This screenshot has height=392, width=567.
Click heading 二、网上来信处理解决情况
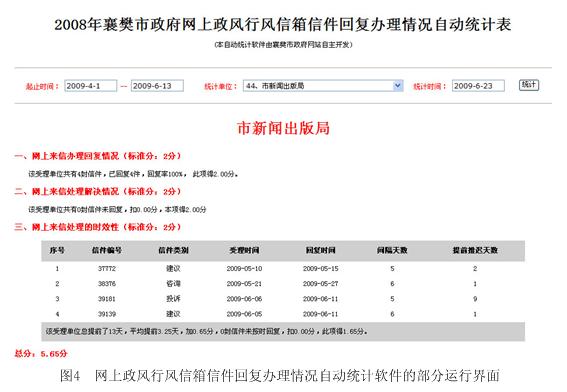[98, 192]
